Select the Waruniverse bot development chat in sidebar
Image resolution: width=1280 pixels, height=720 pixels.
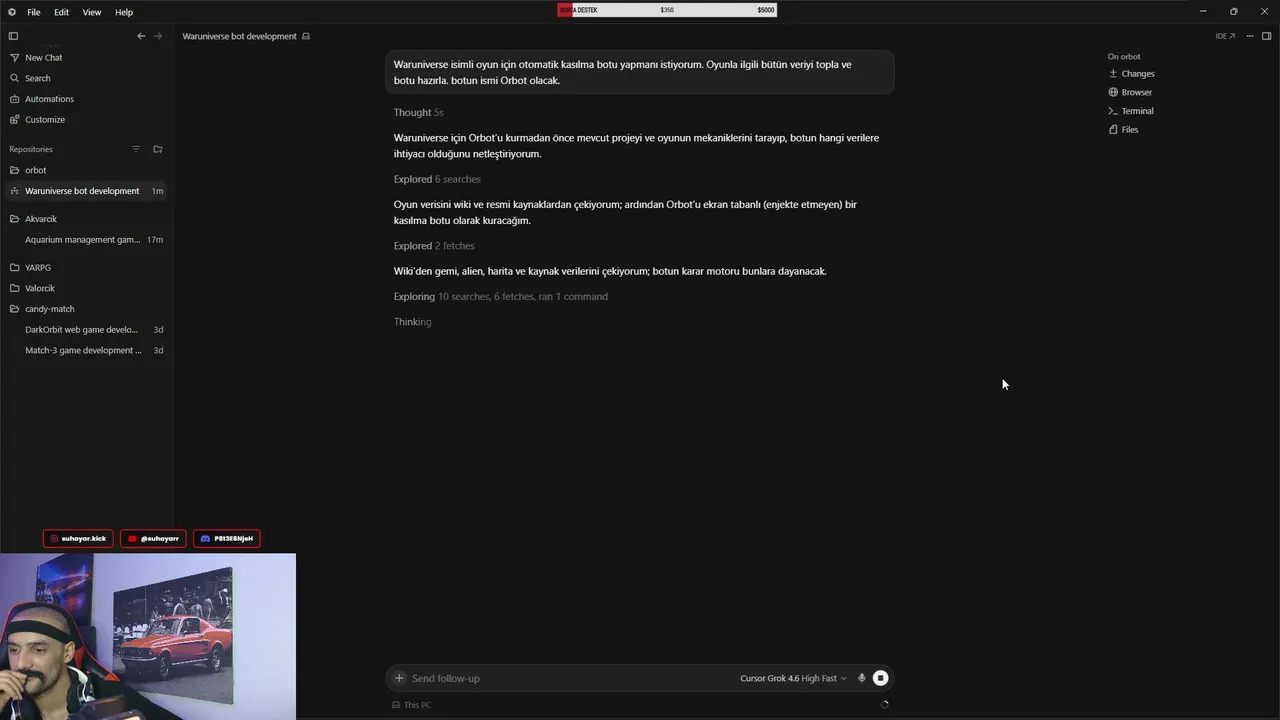(85, 191)
